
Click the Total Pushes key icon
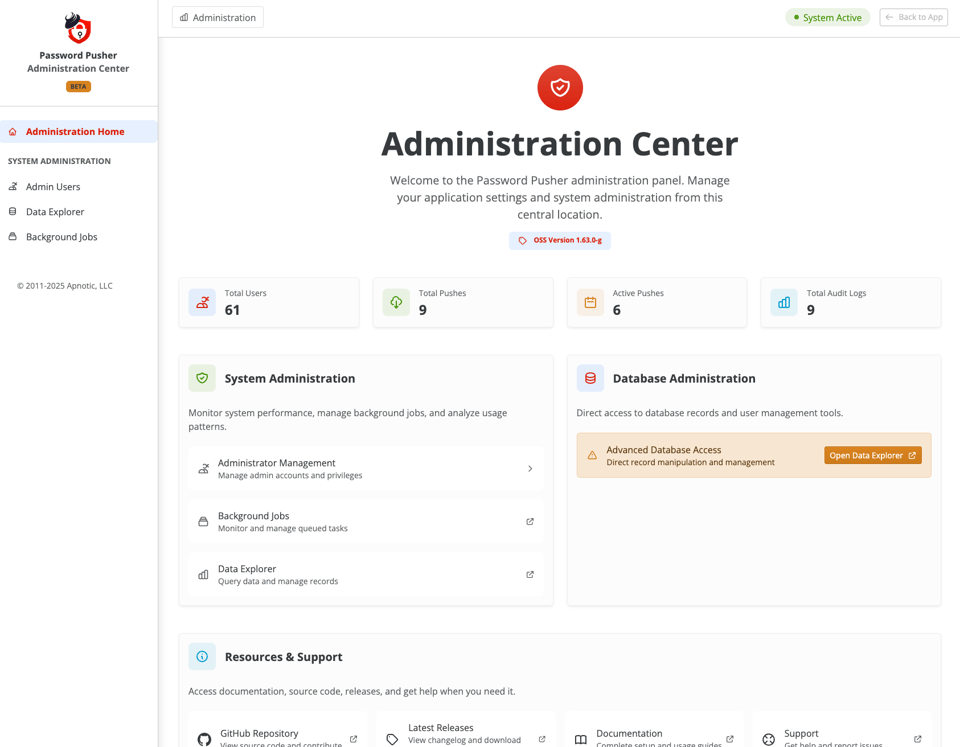pyautogui.click(x=395, y=302)
